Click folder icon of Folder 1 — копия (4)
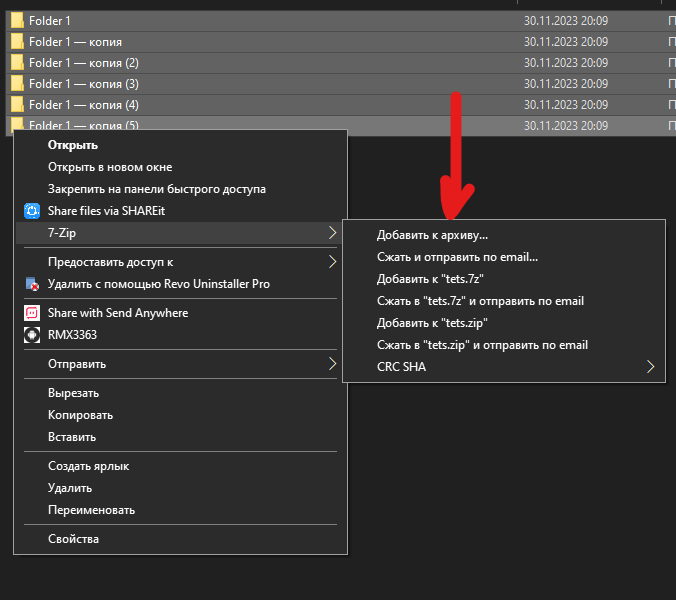Screen dimensions: 676x600 (x=17, y=105)
